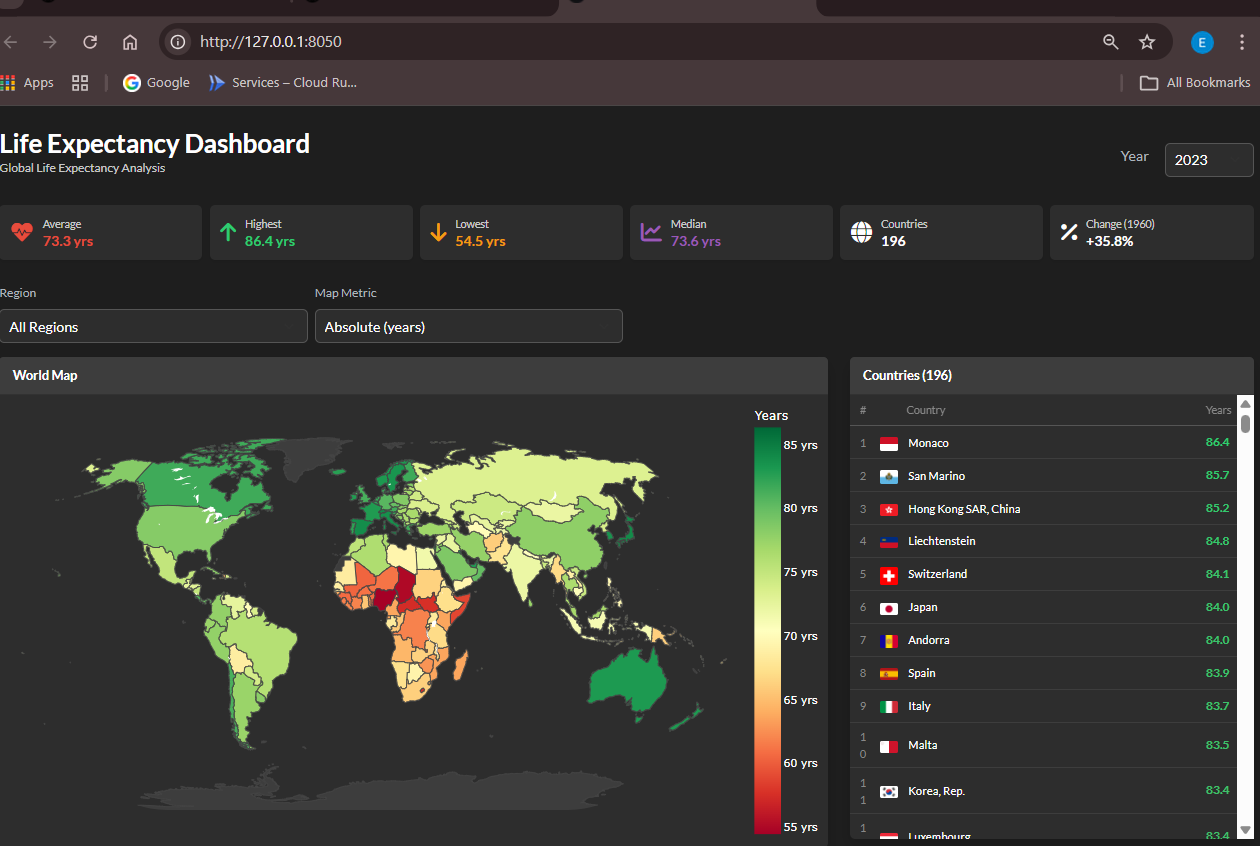Click the green up arrow Highest icon
Screen dimensions: 1260x846
click(x=228, y=232)
